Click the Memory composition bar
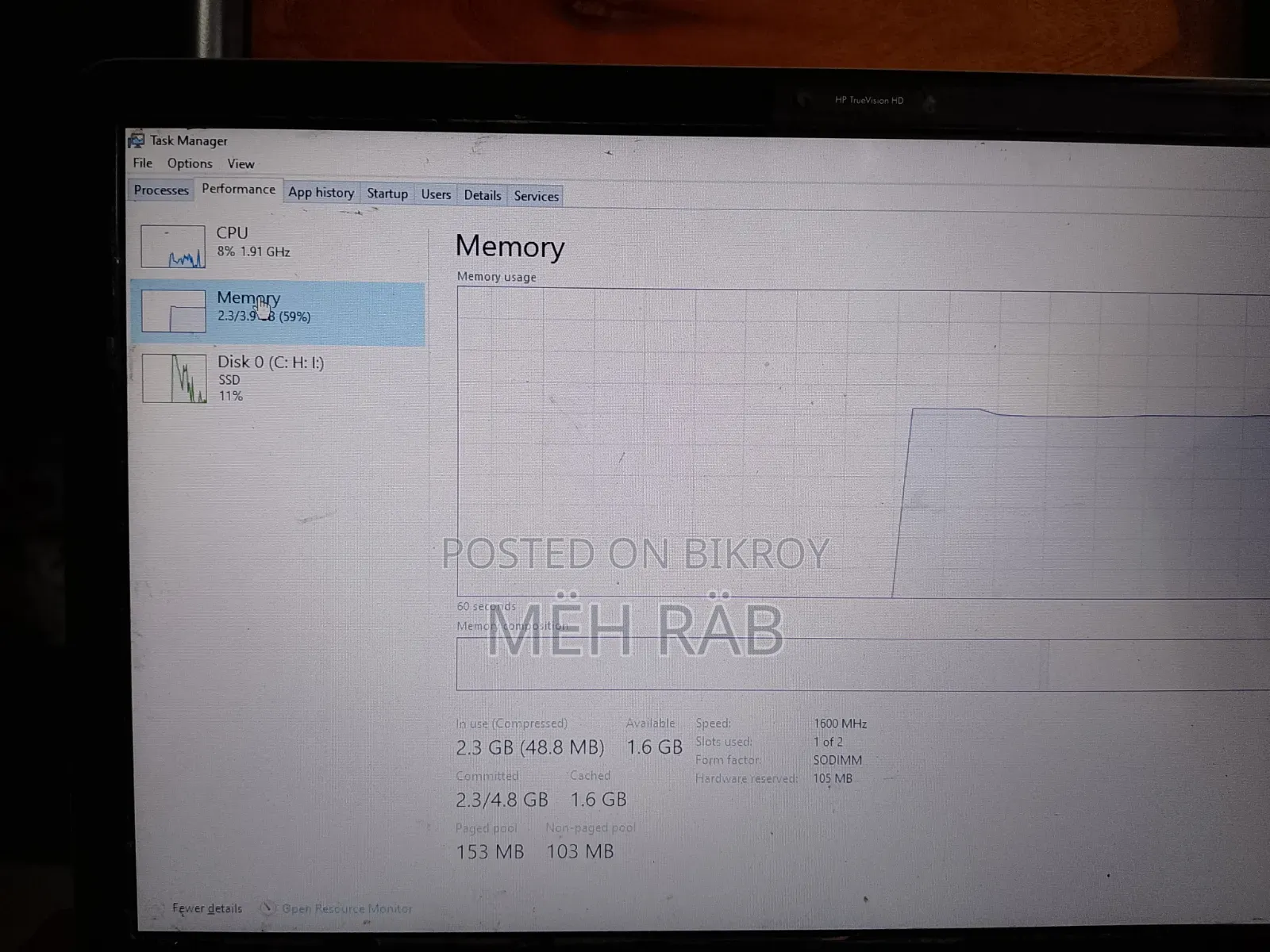The image size is (1270, 952). click(864, 664)
